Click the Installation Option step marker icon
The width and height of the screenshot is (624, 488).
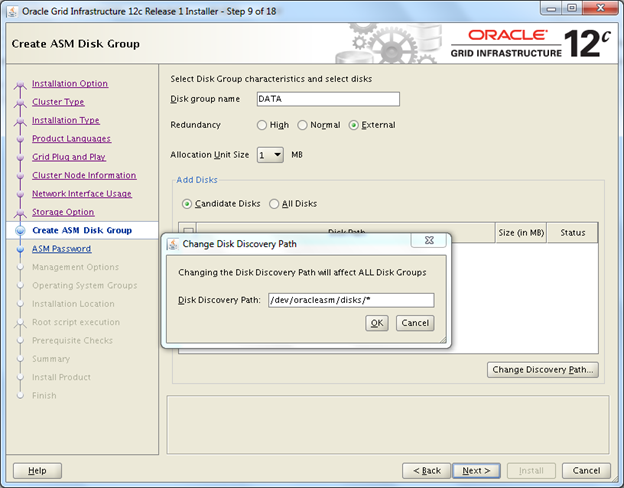(20, 84)
